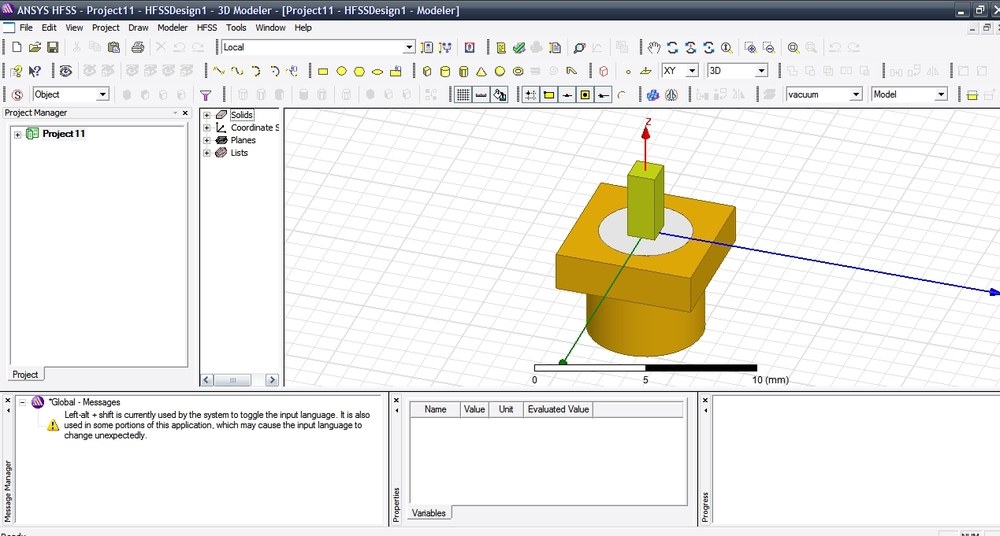Open the Modeler menu
The width and height of the screenshot is (1000, 536).
pos(172,27)
